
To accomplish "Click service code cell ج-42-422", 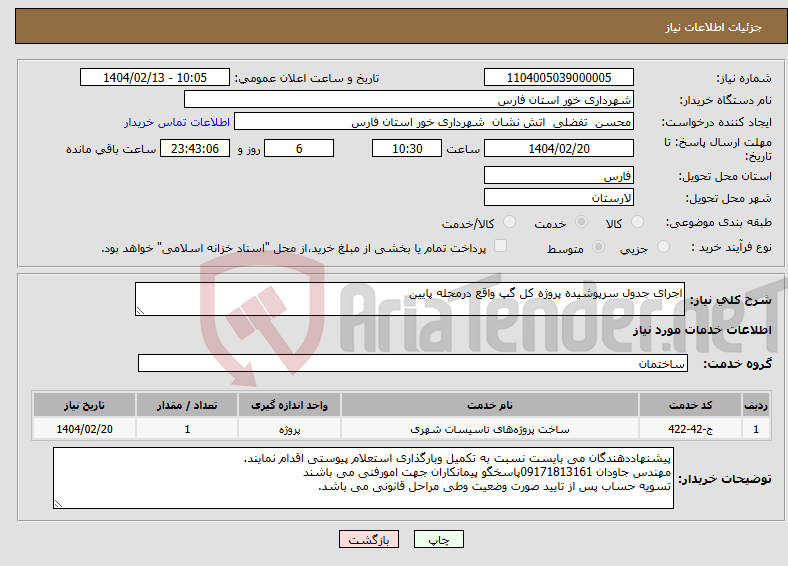I will [x=691, y=429].
